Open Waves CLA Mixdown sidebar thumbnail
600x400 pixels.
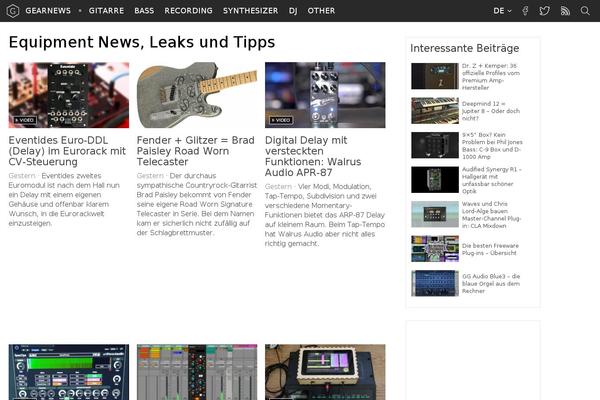tap(435, 214)
